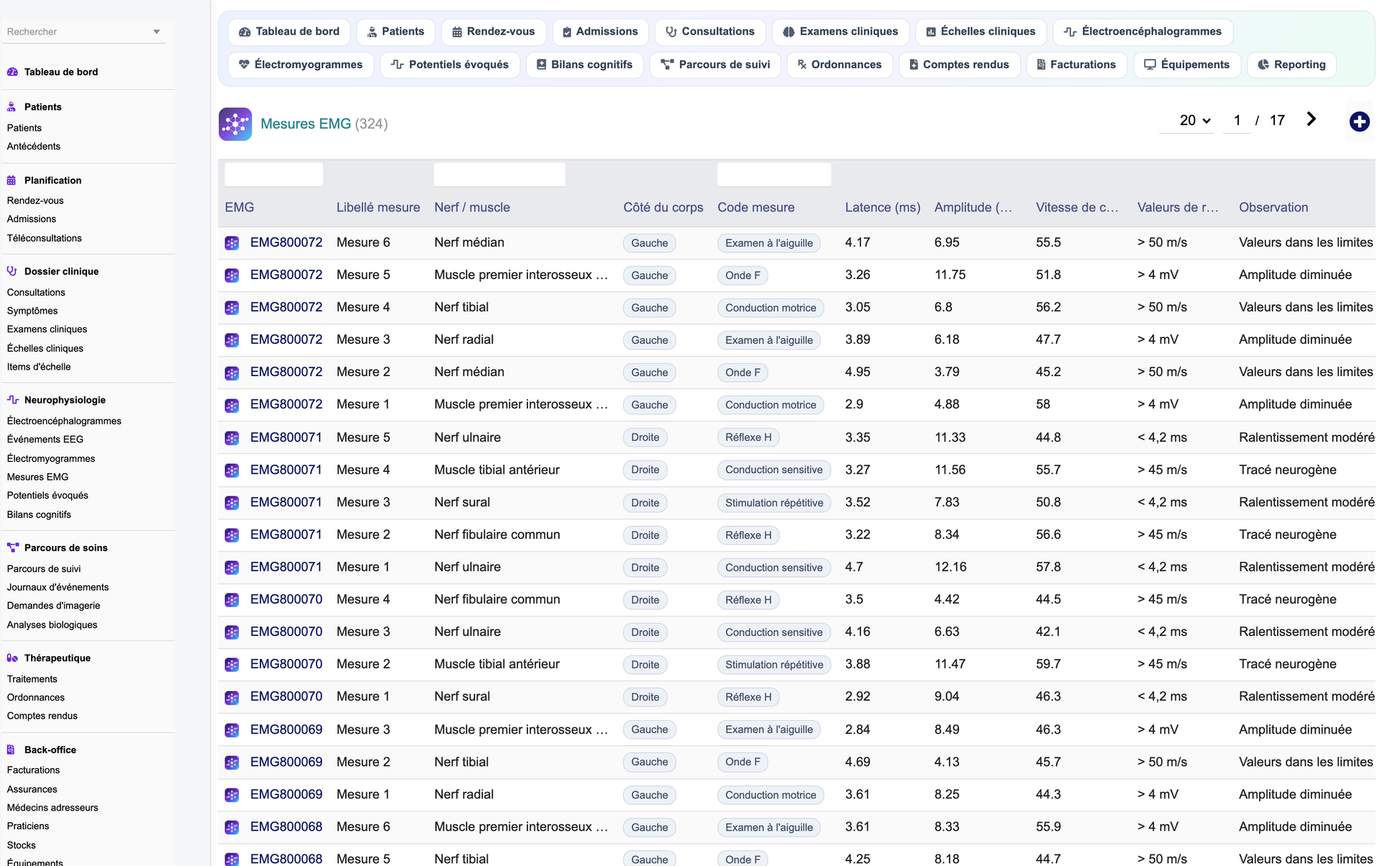Click row icon for EMG800071 Mesure 1
Screen dimensions: 1400x866
click(x=232, y=568)
